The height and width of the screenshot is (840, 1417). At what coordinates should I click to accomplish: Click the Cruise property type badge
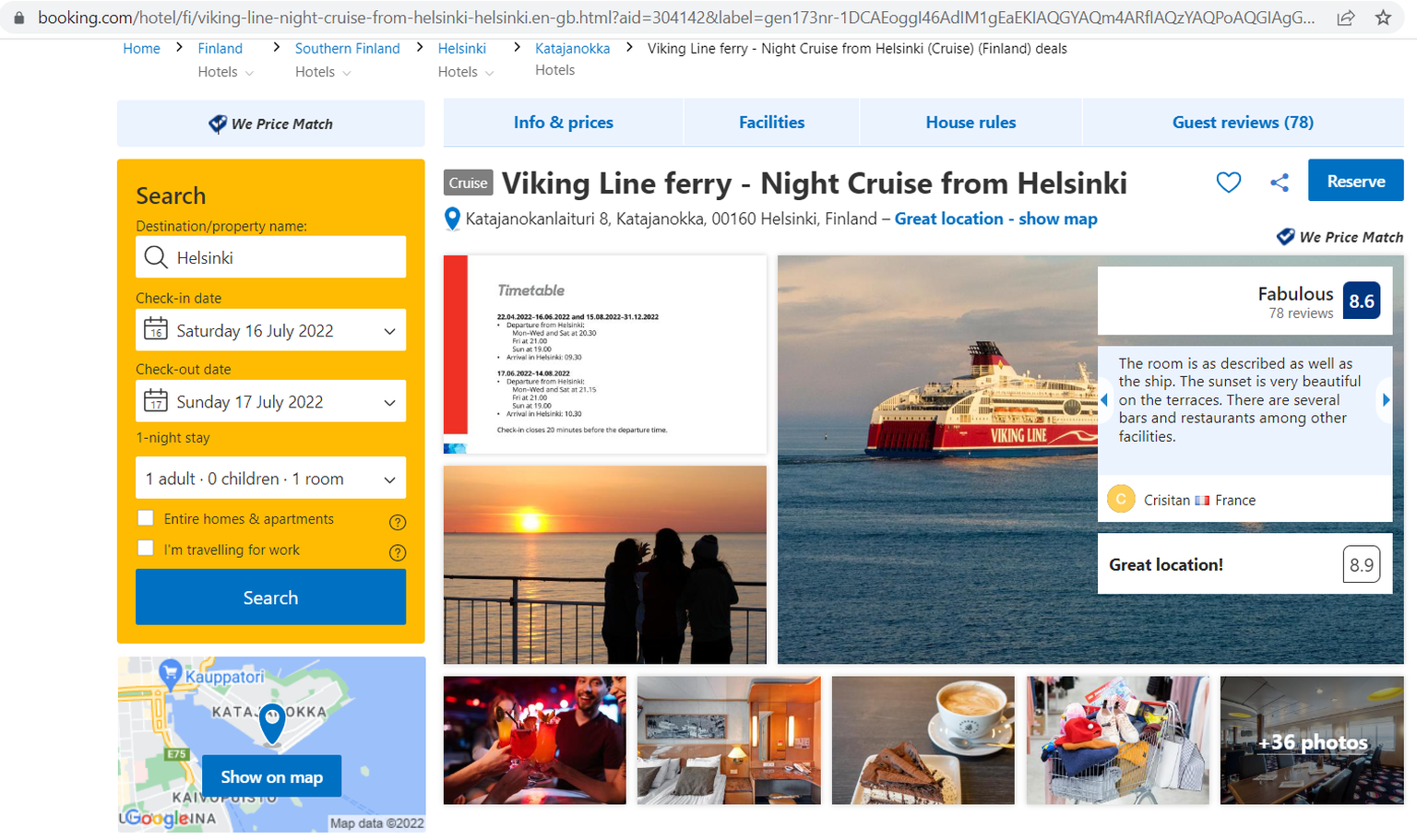coord(468,183)
